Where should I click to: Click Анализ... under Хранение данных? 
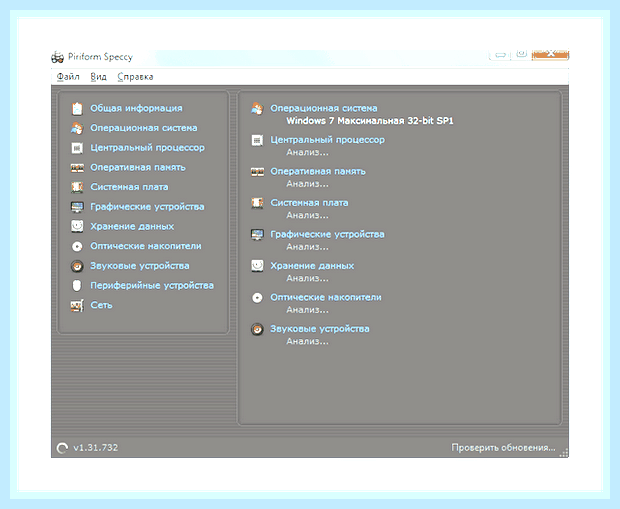click(307, 278)
